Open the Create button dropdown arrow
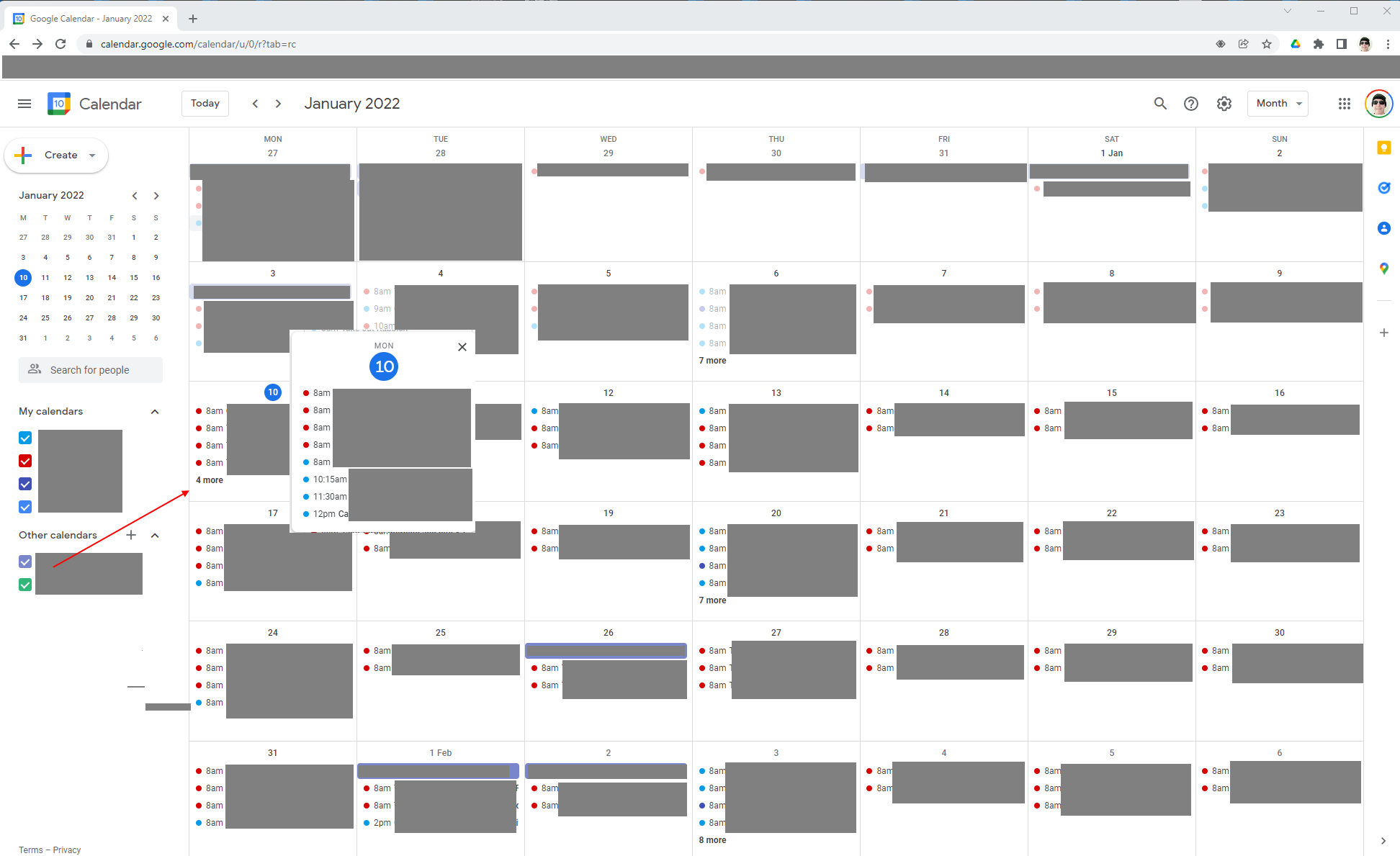 (x=92, y=156)
